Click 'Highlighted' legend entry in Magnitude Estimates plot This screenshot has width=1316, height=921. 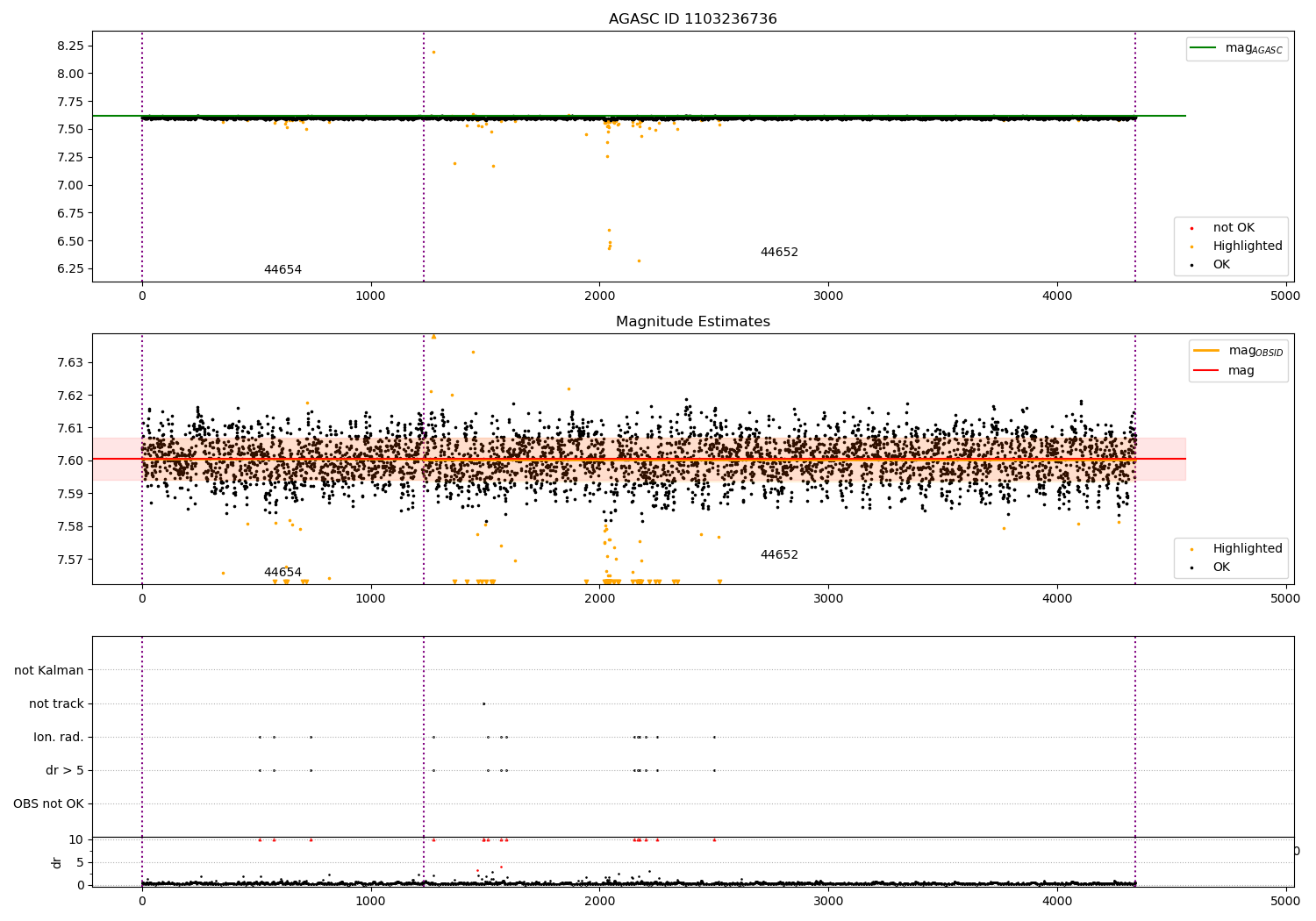click(x=1237, y=549)
